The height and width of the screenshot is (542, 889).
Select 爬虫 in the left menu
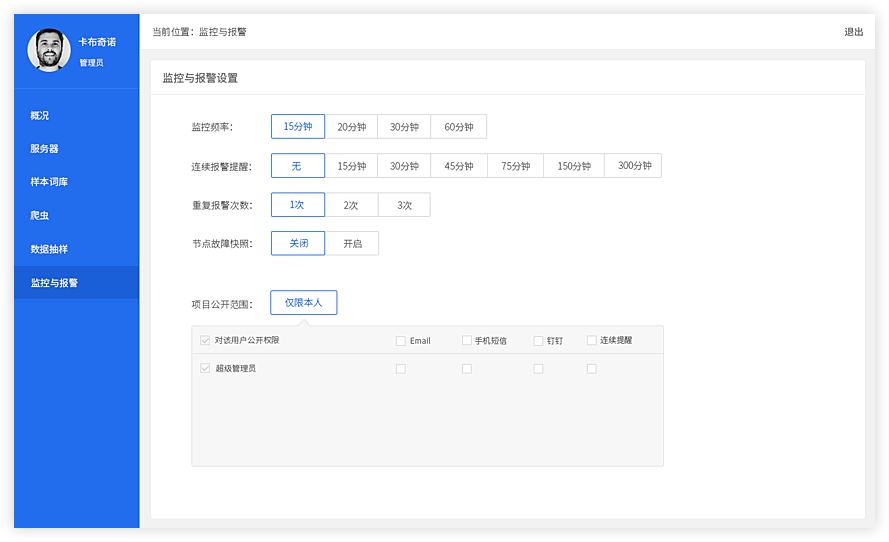[40, 216]
